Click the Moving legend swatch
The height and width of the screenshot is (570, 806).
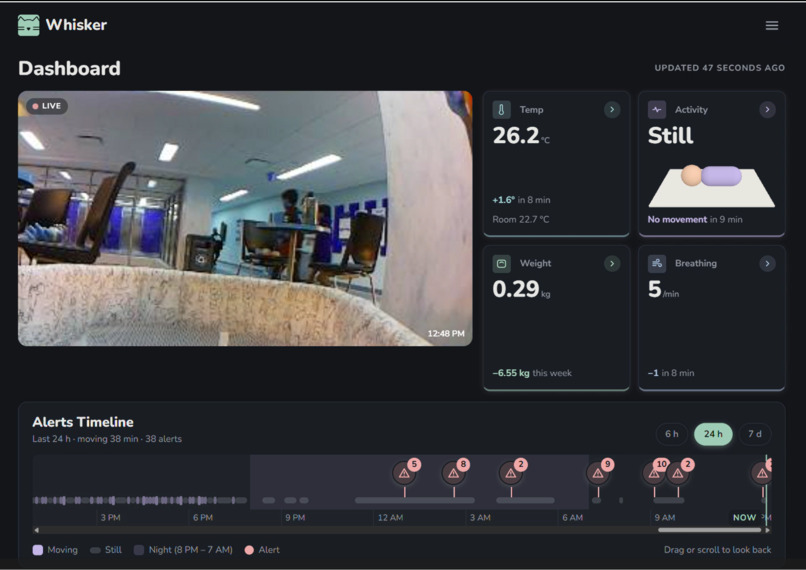point(38,550)
